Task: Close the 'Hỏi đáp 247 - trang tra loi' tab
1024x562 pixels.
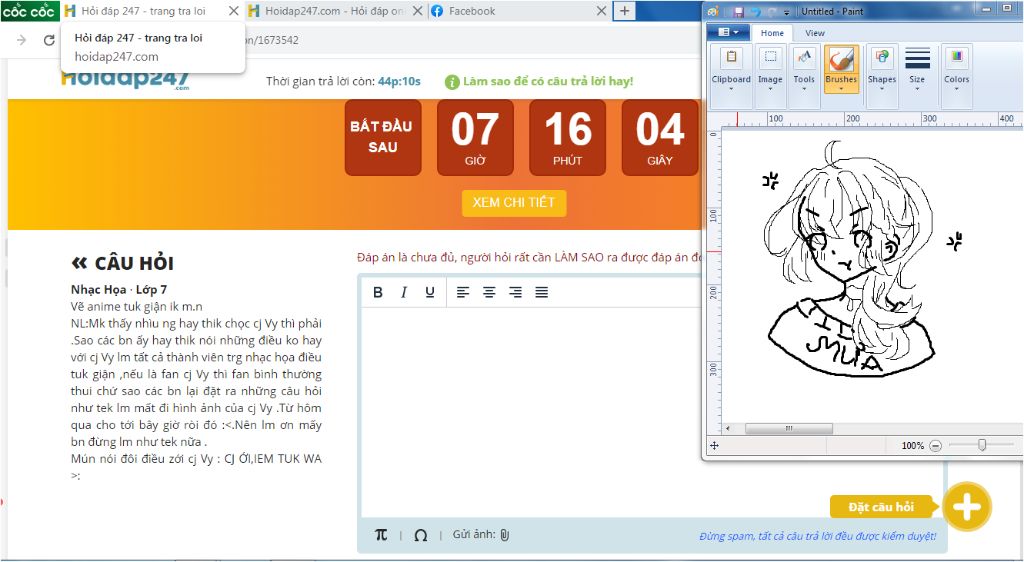Action: (233, 11)
